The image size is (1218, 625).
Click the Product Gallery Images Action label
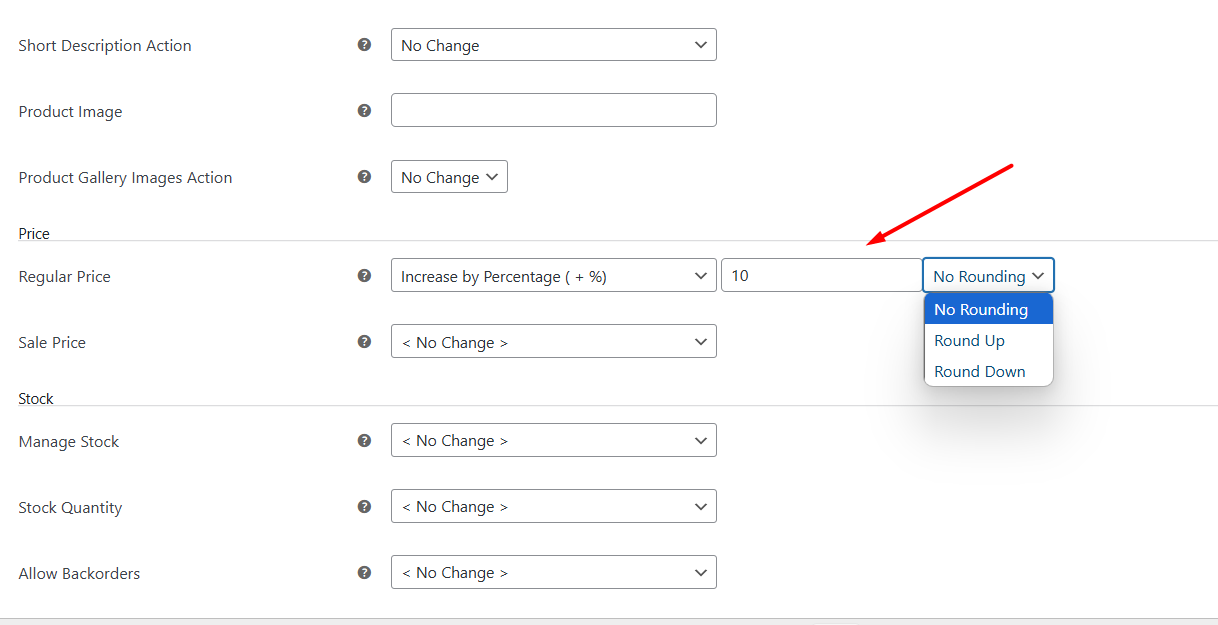[125, 178]
